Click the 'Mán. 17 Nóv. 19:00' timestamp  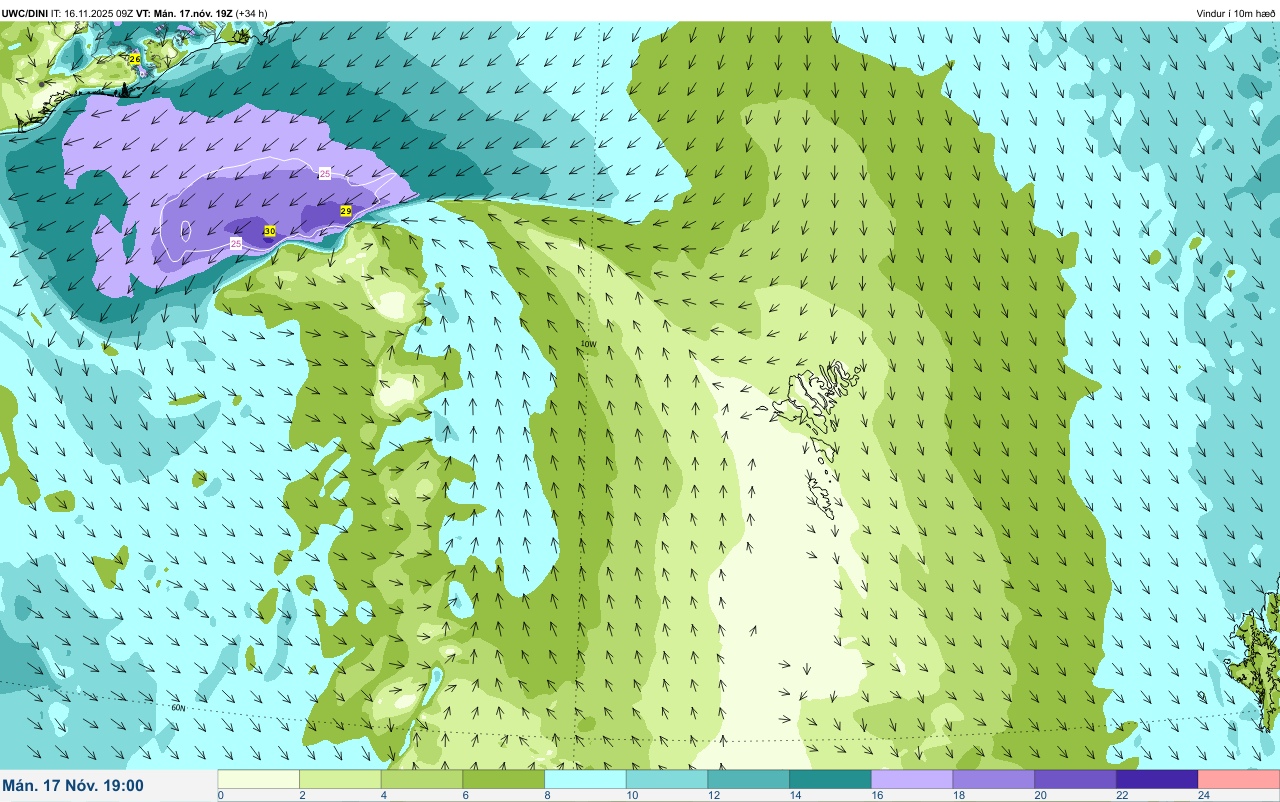73,786
